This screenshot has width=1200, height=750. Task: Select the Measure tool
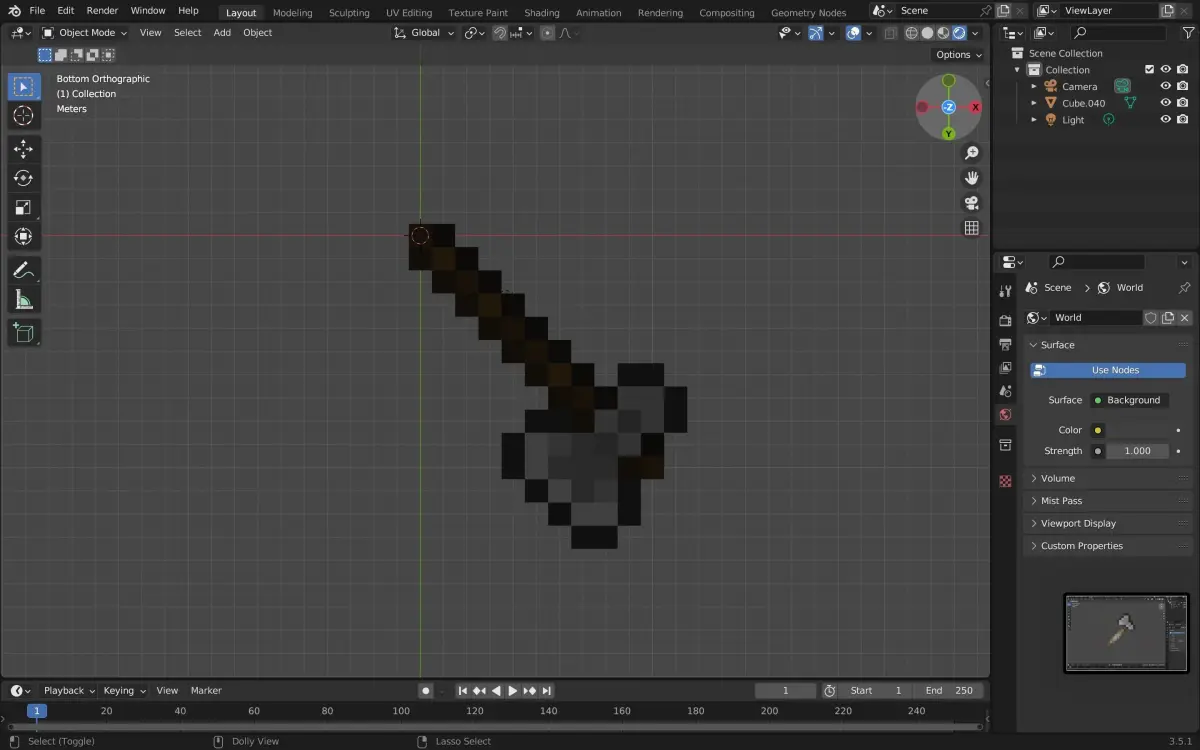(x=23, y=299)
